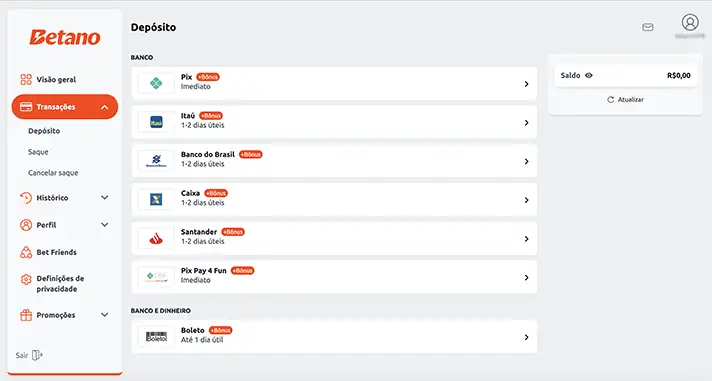Expand the Histórico section
712x381 pixels.
pyautogui.click(x=104, y=198)
